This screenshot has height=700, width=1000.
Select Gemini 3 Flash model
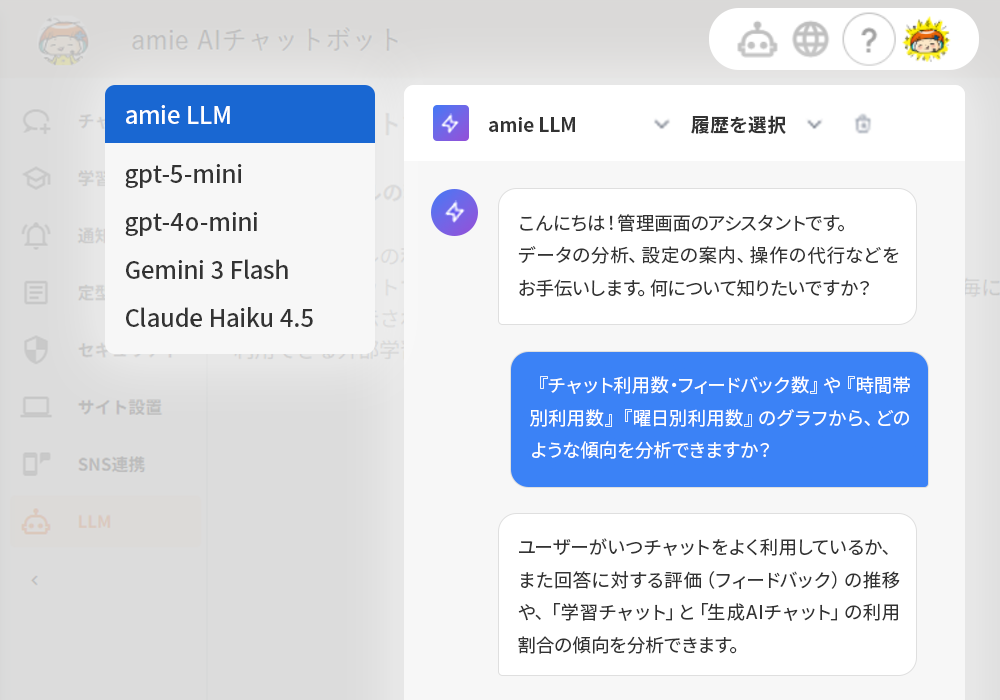(x=240, y=270)
